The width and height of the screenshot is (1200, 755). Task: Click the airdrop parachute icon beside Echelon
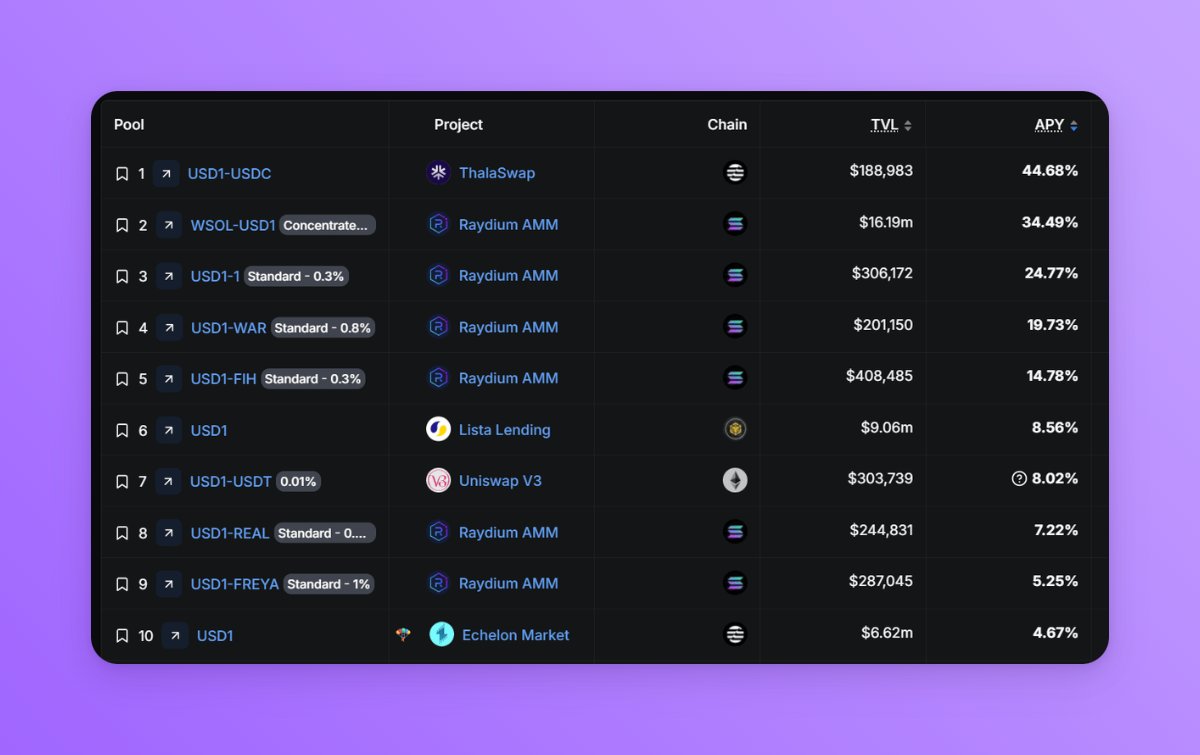coord(403,634)
